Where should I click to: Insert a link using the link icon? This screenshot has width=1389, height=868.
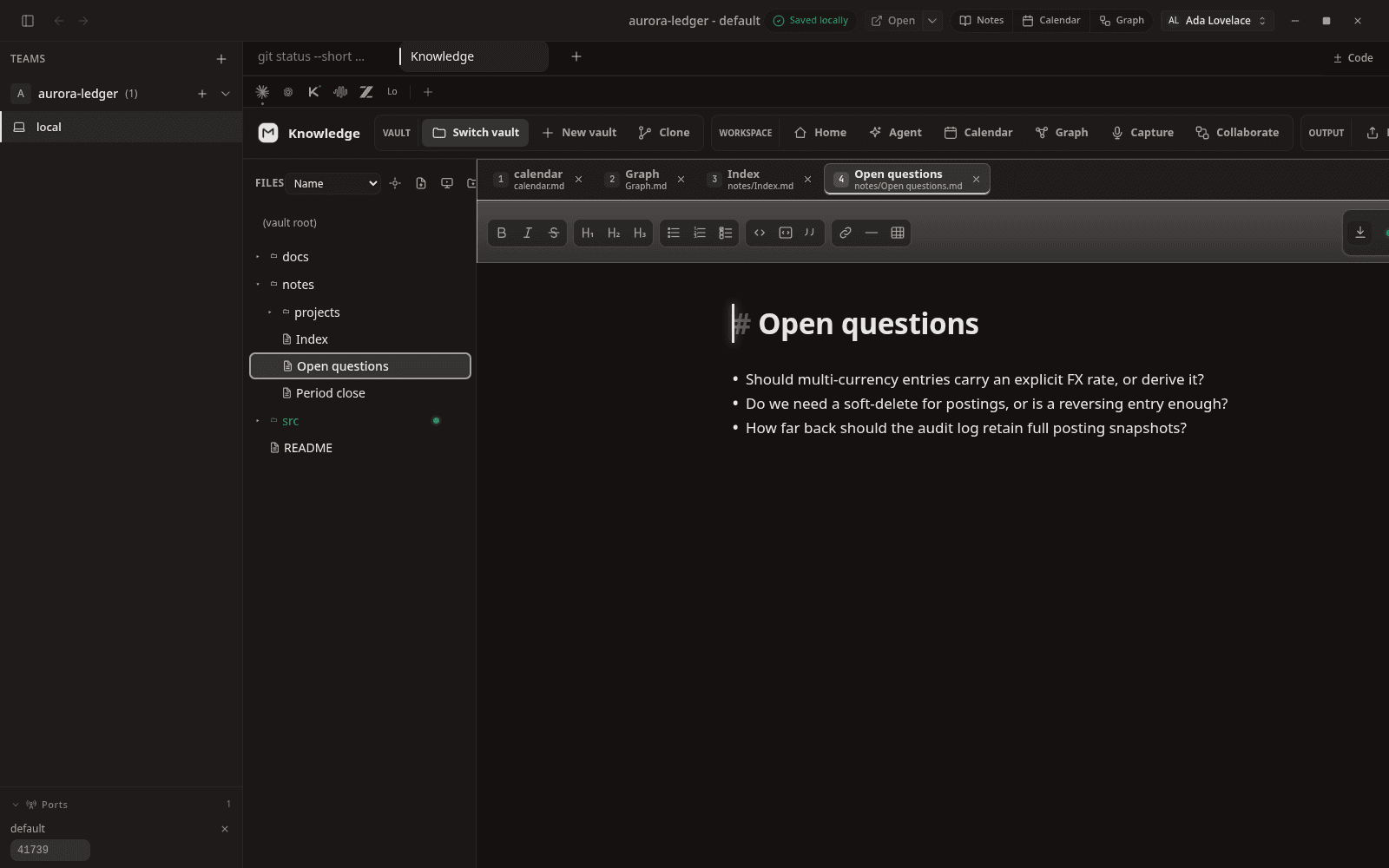[x=846, y=233]
